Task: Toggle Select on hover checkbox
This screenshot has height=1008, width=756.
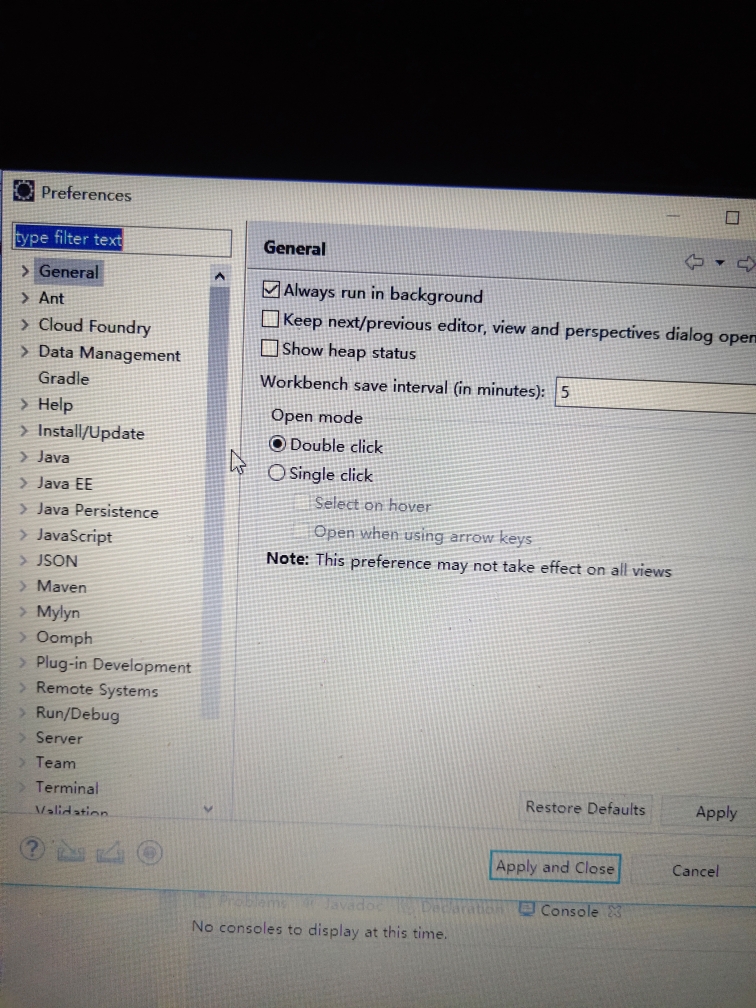Action: click(x=301, y=503)
